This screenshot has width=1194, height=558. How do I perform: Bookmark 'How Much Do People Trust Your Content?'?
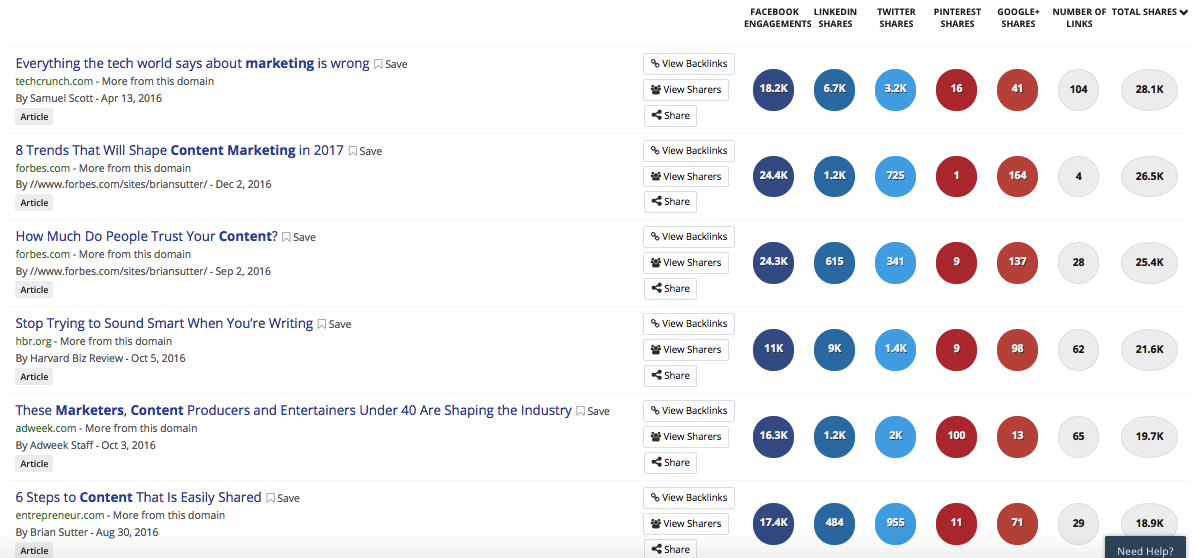tap(298, 238)
